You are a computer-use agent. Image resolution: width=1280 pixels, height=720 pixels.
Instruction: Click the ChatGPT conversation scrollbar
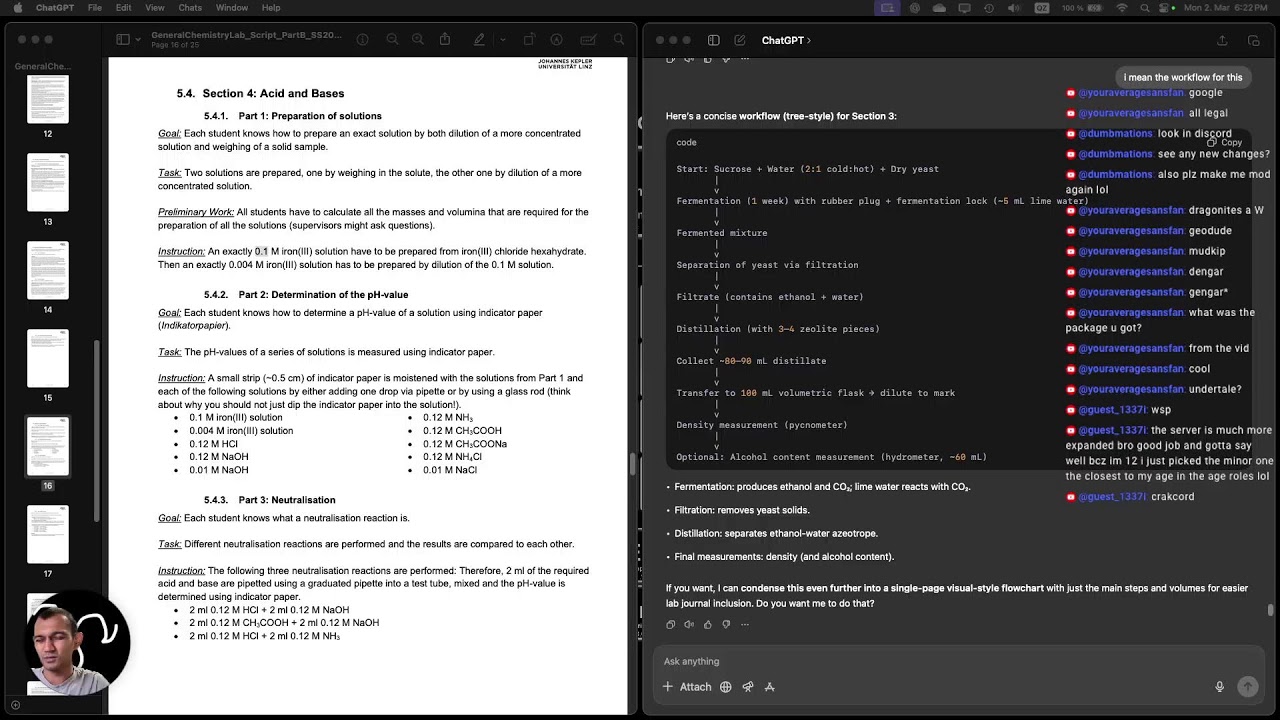tap(1271, 610)
